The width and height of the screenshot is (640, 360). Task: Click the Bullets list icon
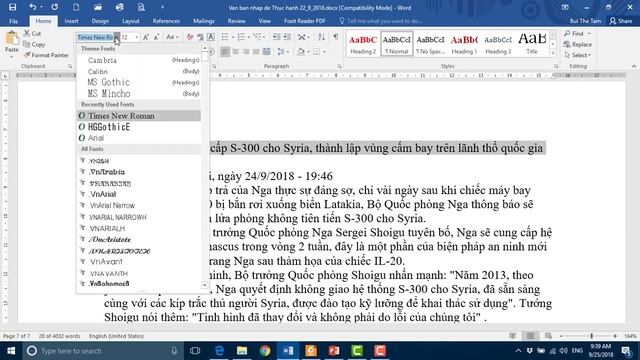pos(225,37)
